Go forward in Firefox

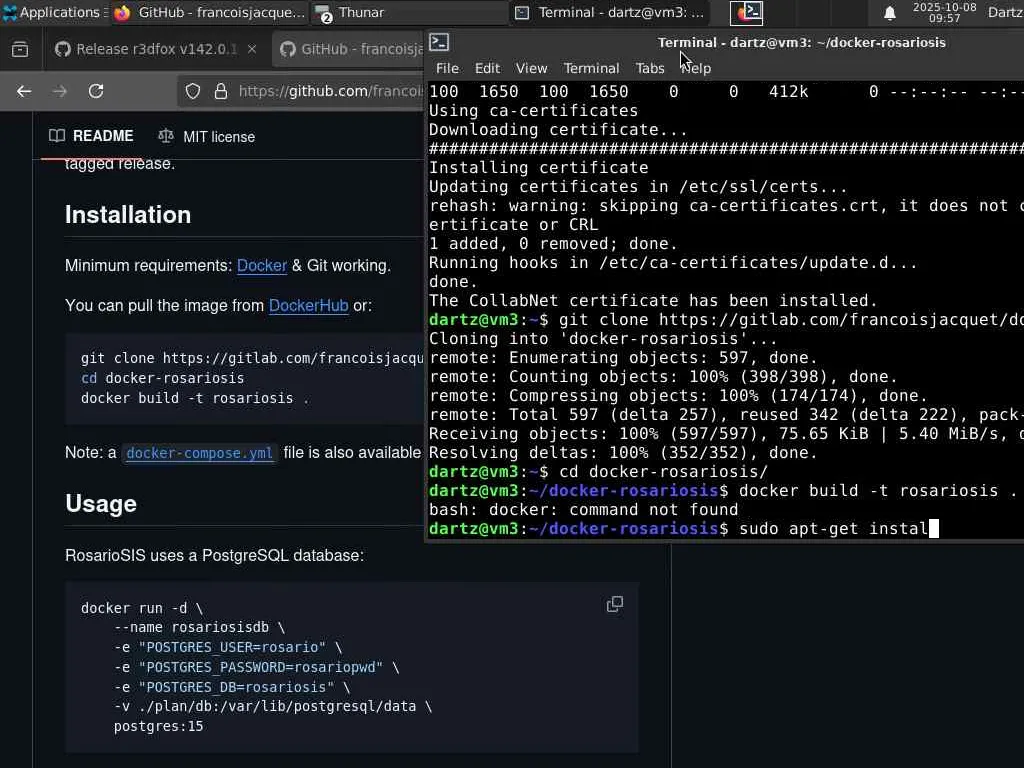tap(60, 91)
